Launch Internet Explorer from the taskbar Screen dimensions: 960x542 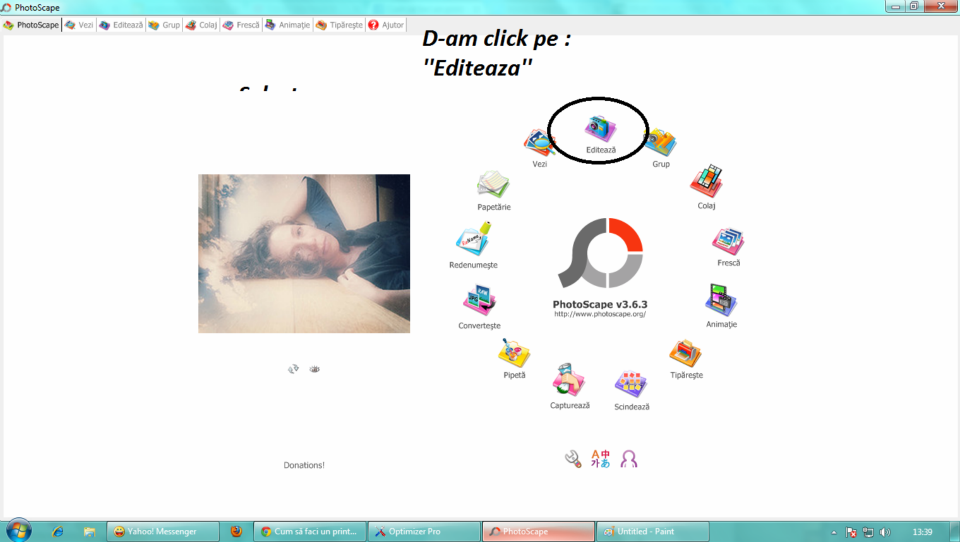point(58,532)
